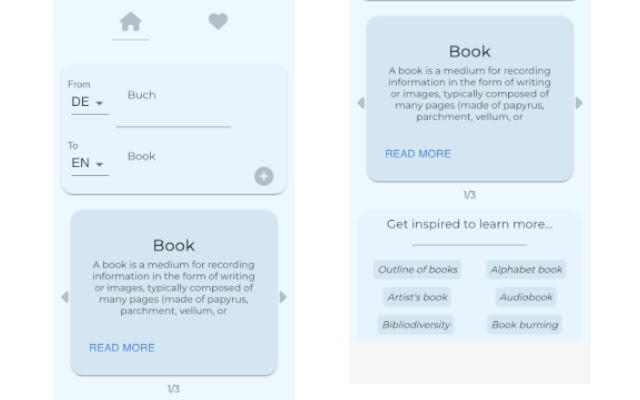This screenshot has height=400, width=640.
Task: Go to next card in left mockup
Action: (283, 297)
